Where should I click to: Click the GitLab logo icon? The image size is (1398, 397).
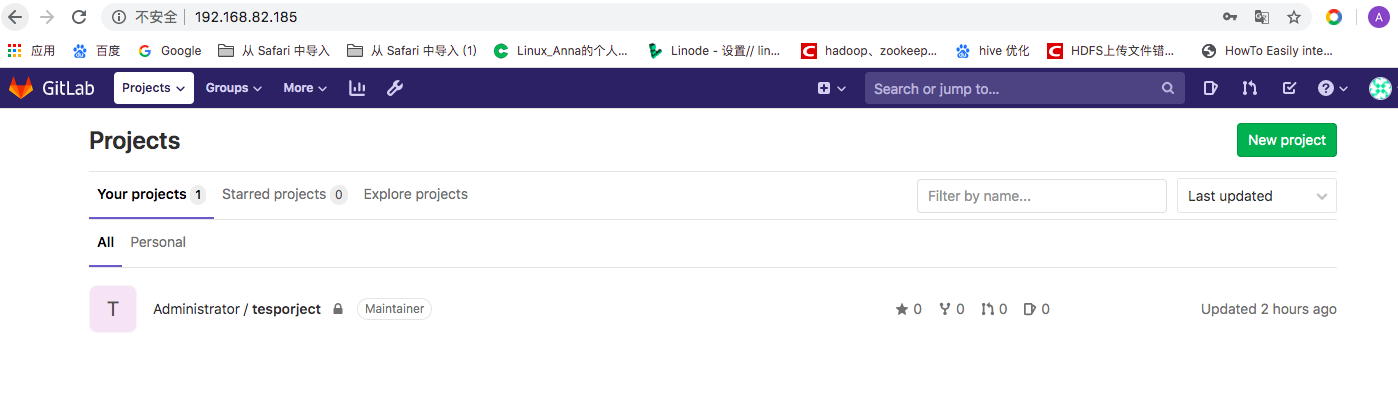21,88
